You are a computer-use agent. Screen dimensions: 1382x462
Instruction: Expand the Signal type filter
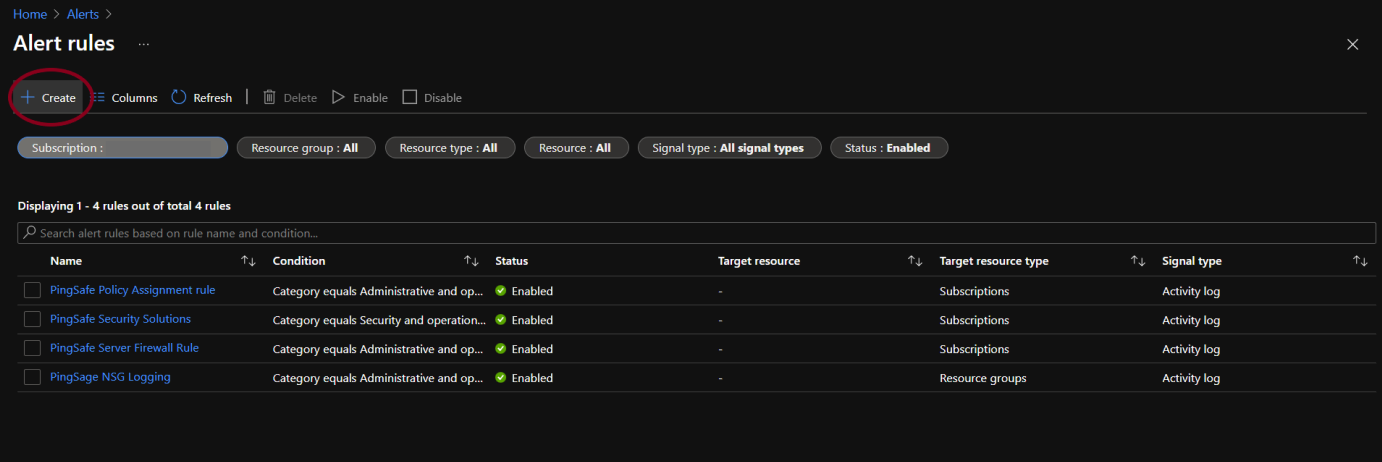(728, 148)
